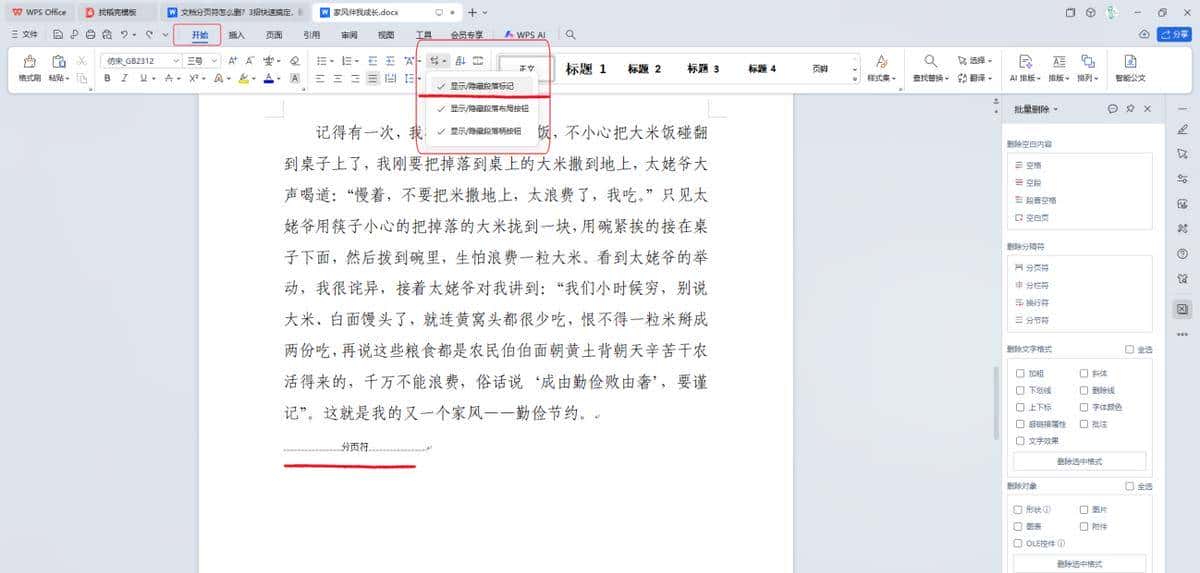This screenshot has height=573, width=1200.
Task: Open the 引用 ribbon tab
Action: tap(312, 34)
